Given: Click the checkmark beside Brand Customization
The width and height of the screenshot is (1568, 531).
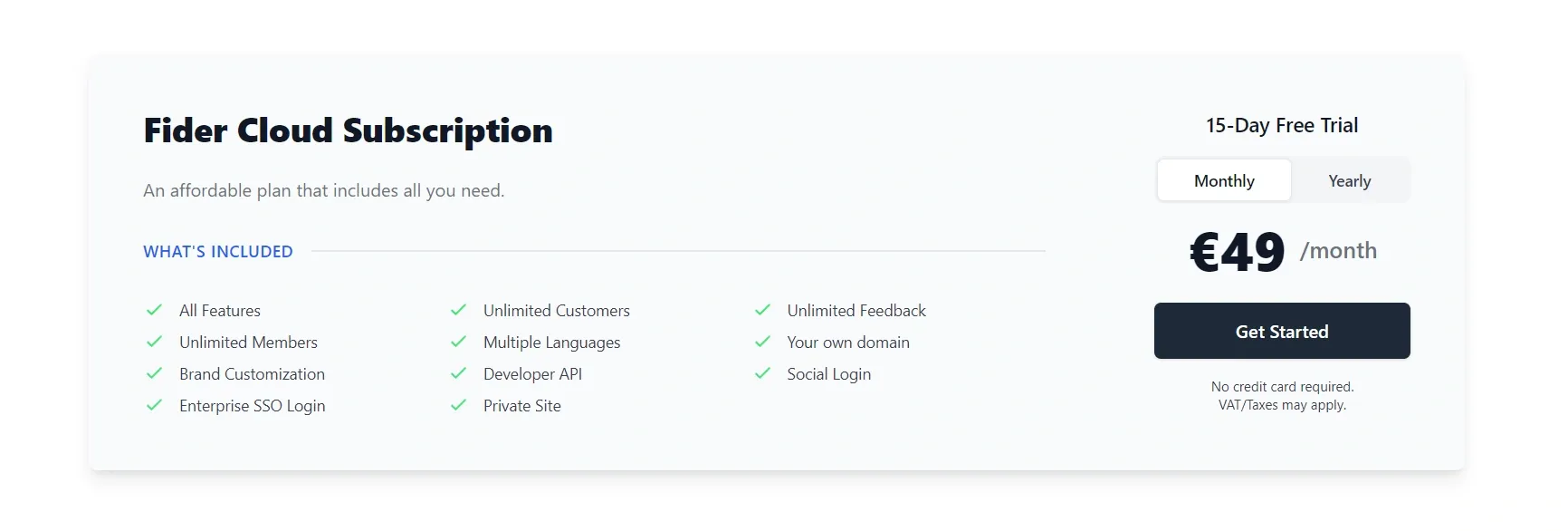Looking at the screenshot, I should 154,374.
